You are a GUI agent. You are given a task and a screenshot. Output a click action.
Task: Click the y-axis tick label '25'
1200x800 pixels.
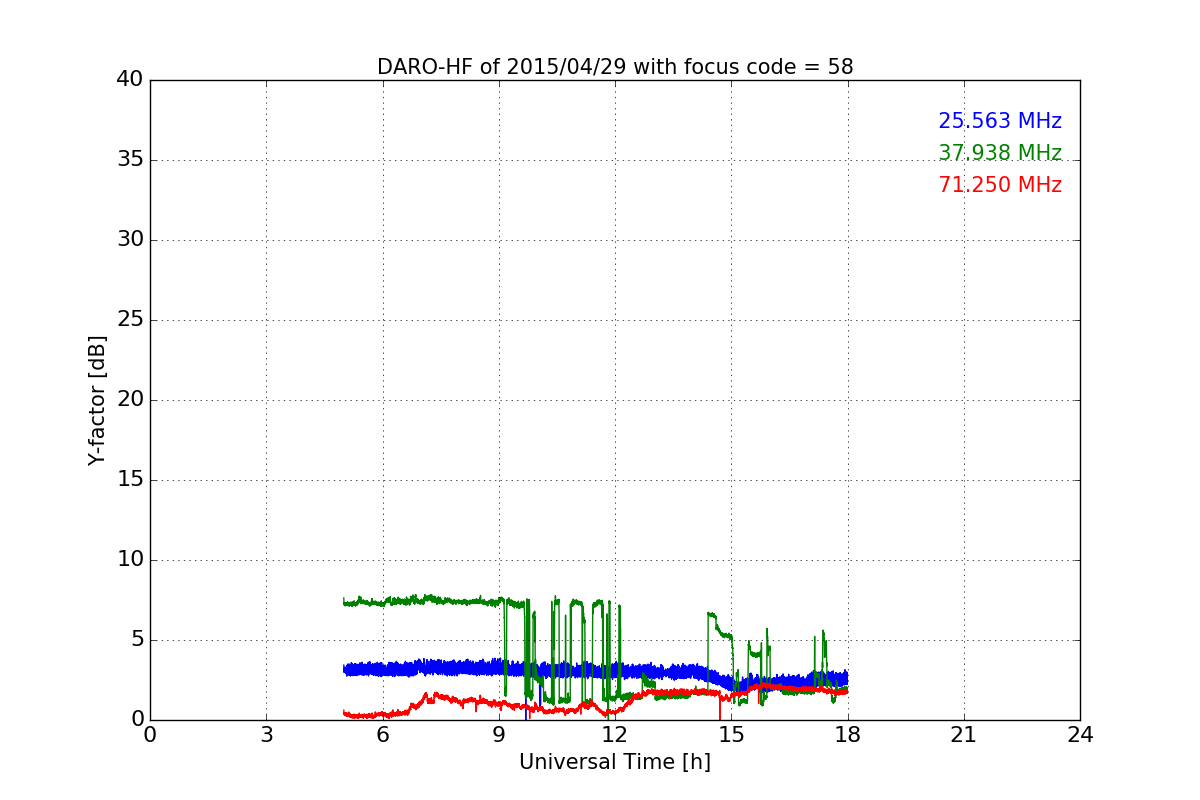[x=129, y=320]
